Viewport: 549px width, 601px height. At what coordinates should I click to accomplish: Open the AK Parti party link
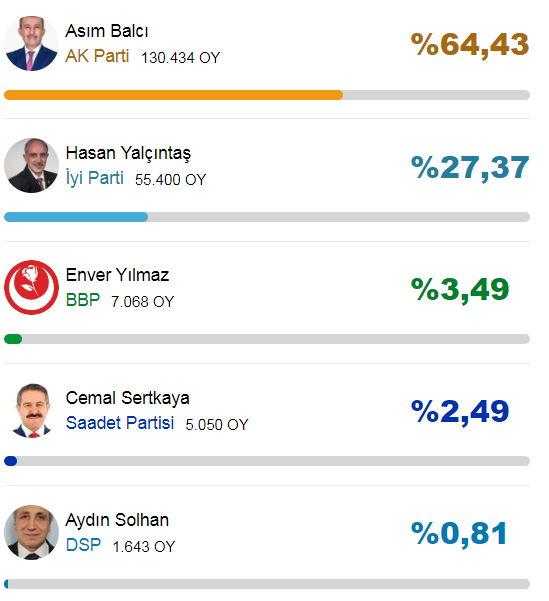97,56
